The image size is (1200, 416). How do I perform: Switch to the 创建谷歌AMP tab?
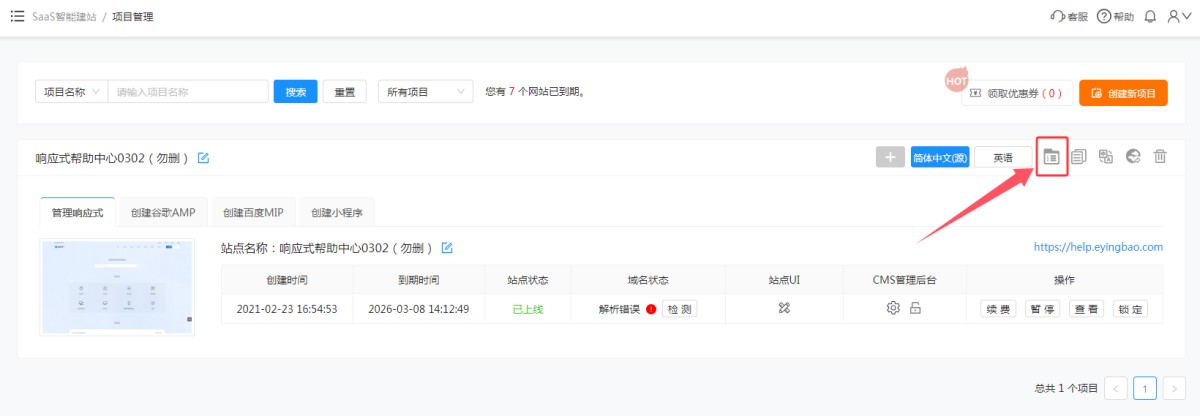point(163,213)
